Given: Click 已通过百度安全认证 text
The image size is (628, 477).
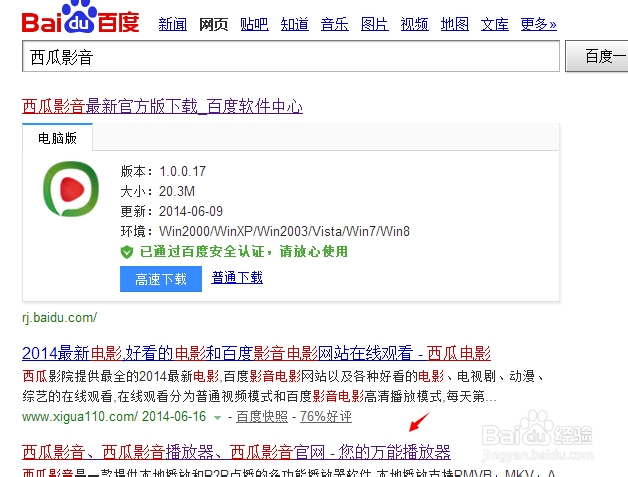Looking at the screenshot, I should (244, 252).
